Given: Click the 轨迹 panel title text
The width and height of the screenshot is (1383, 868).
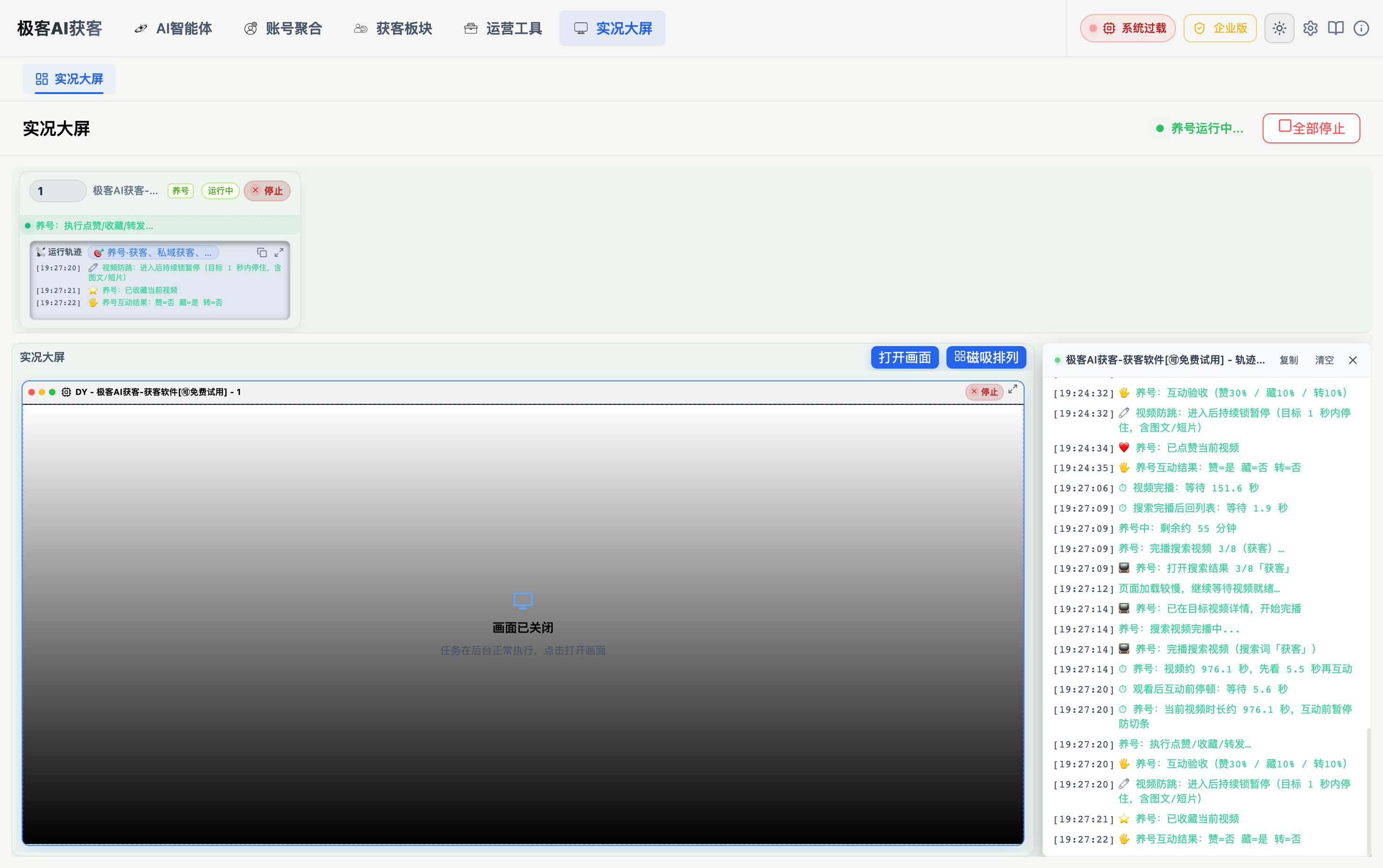Looking at the screenshot, I should (1165, 360).
